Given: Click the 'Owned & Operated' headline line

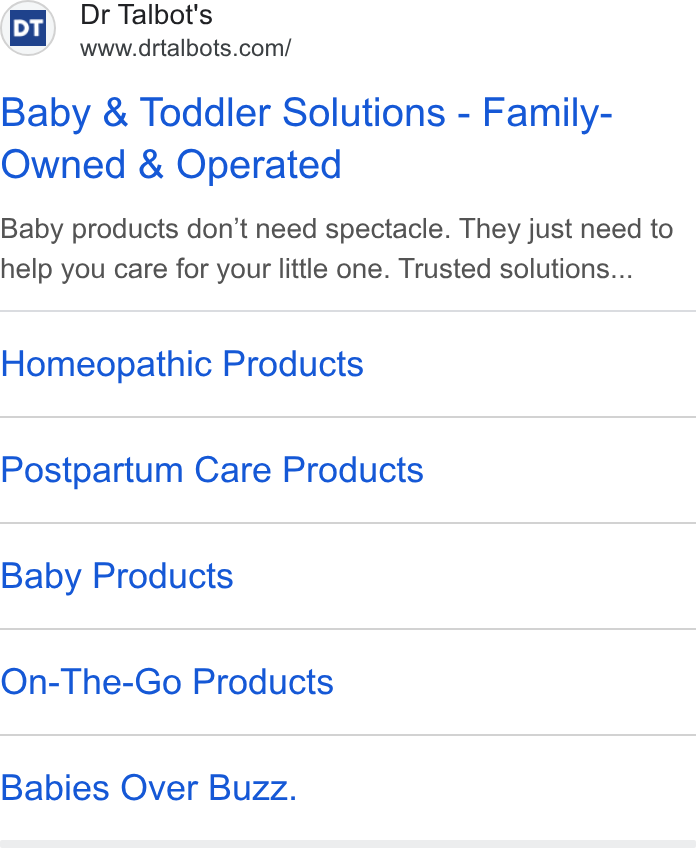Looking at the screenshot, I should point(171,164).
